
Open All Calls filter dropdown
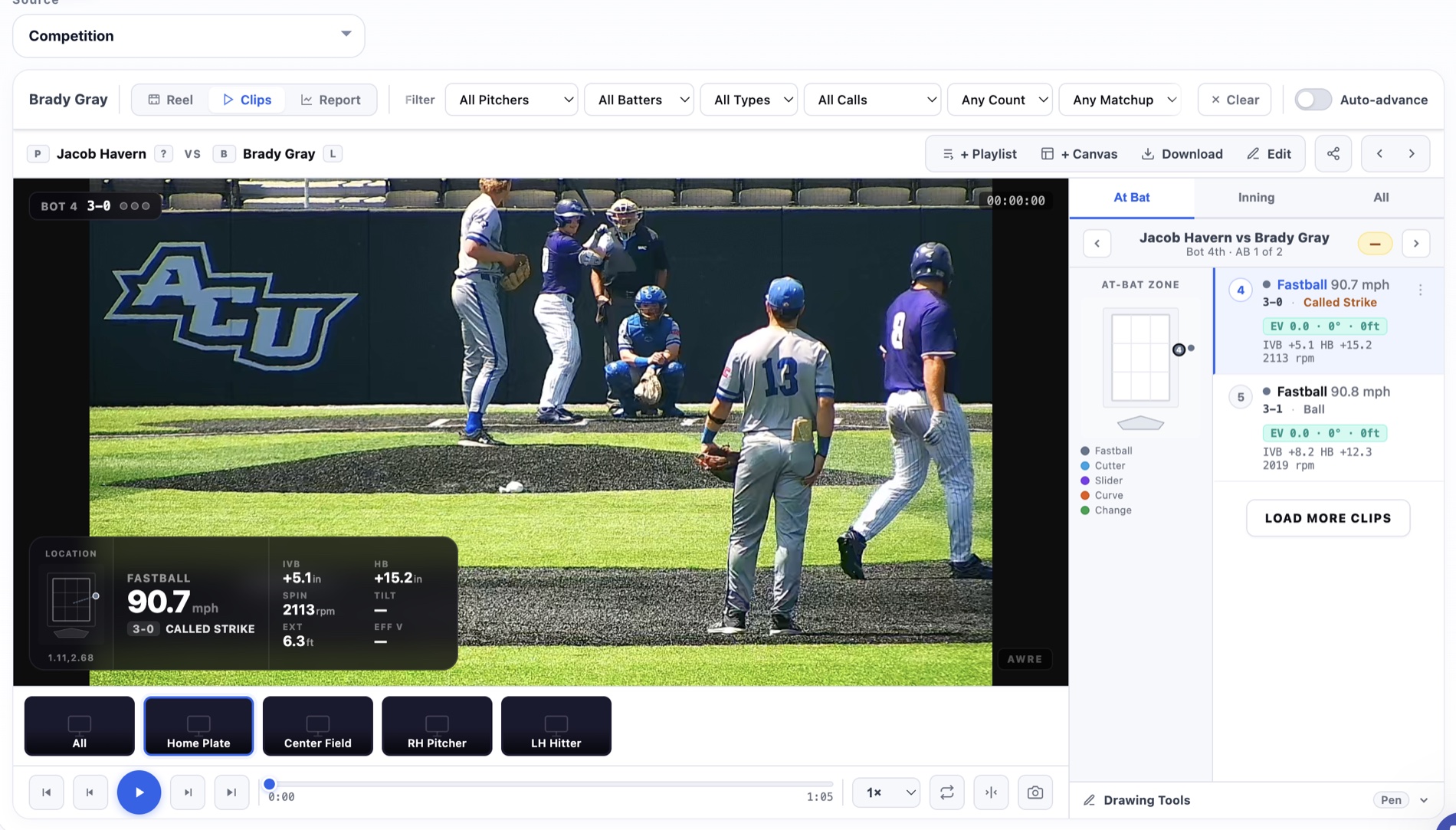click(x=873, y=100)
